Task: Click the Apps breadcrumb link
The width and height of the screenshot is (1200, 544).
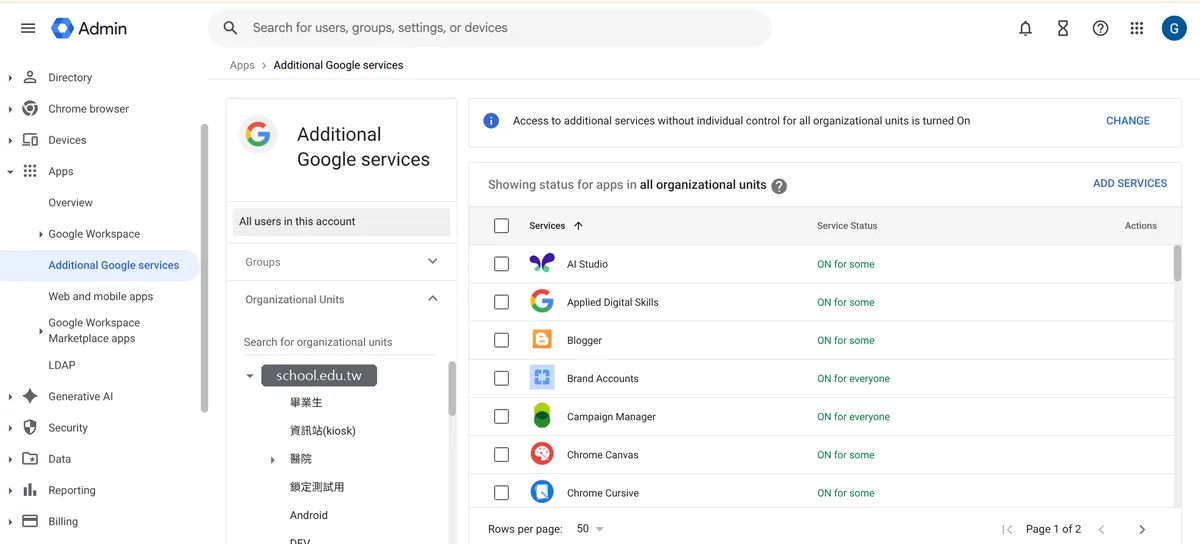Action: [242, 65]
